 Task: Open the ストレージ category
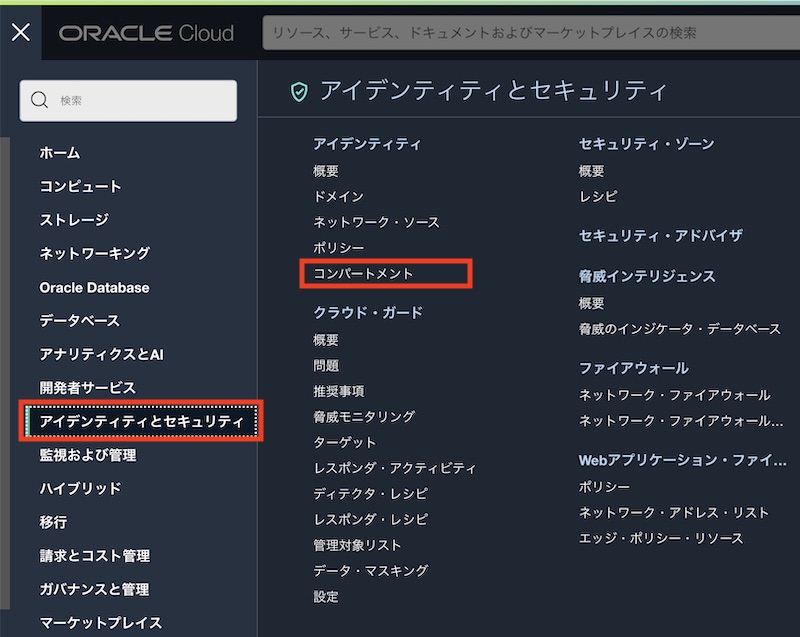click(74, 220)
